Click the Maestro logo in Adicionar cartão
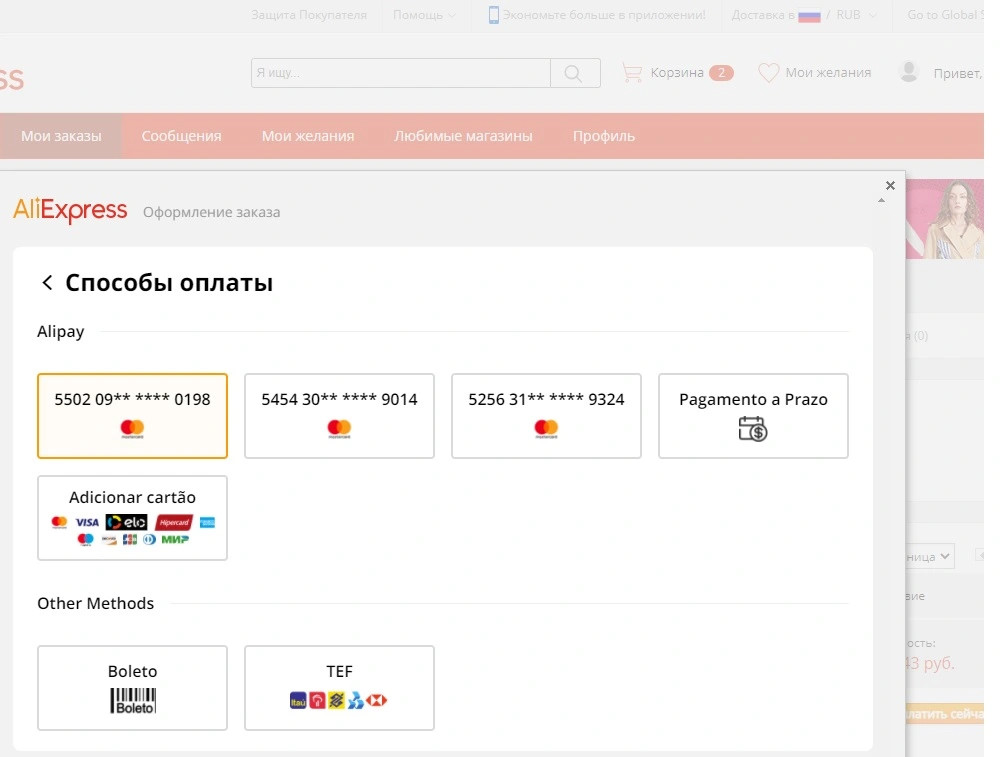Viewport: 1000px width, 757px height. click(x=85, y=540)
